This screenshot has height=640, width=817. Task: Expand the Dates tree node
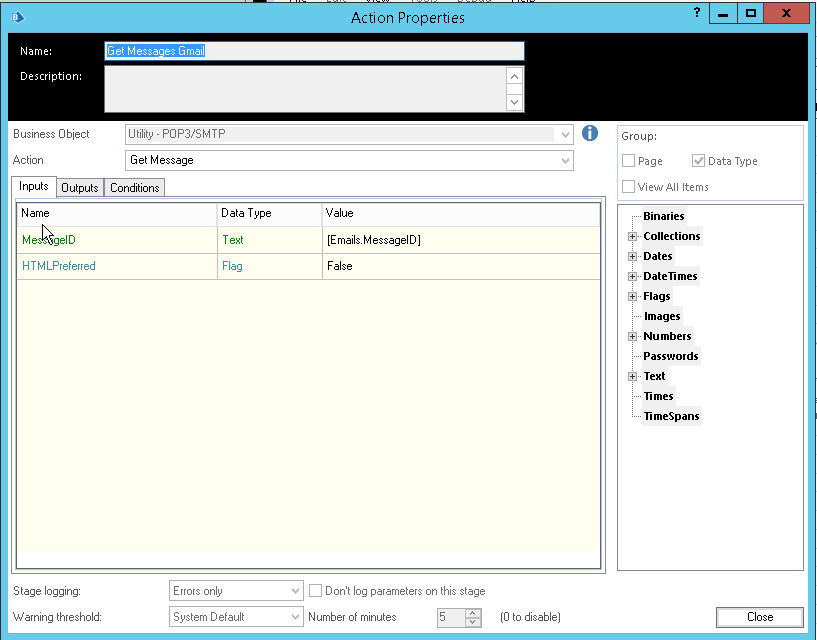click(633, 256)
